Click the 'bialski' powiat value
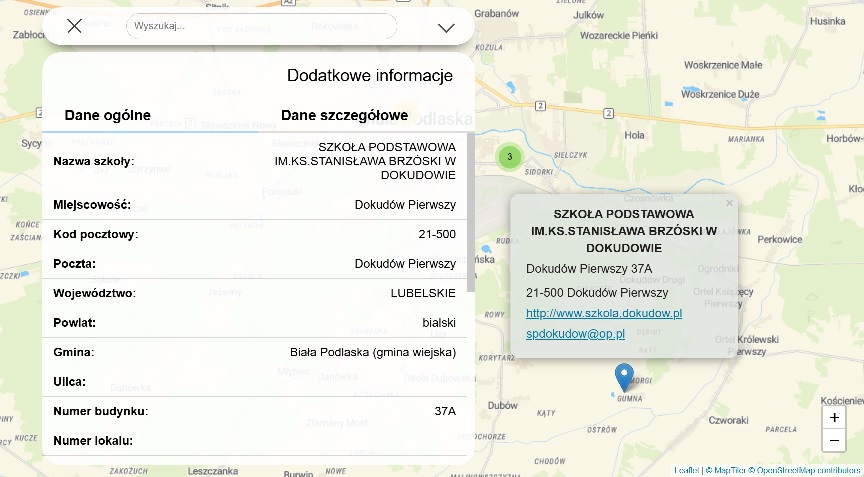 tap(439, 323)
